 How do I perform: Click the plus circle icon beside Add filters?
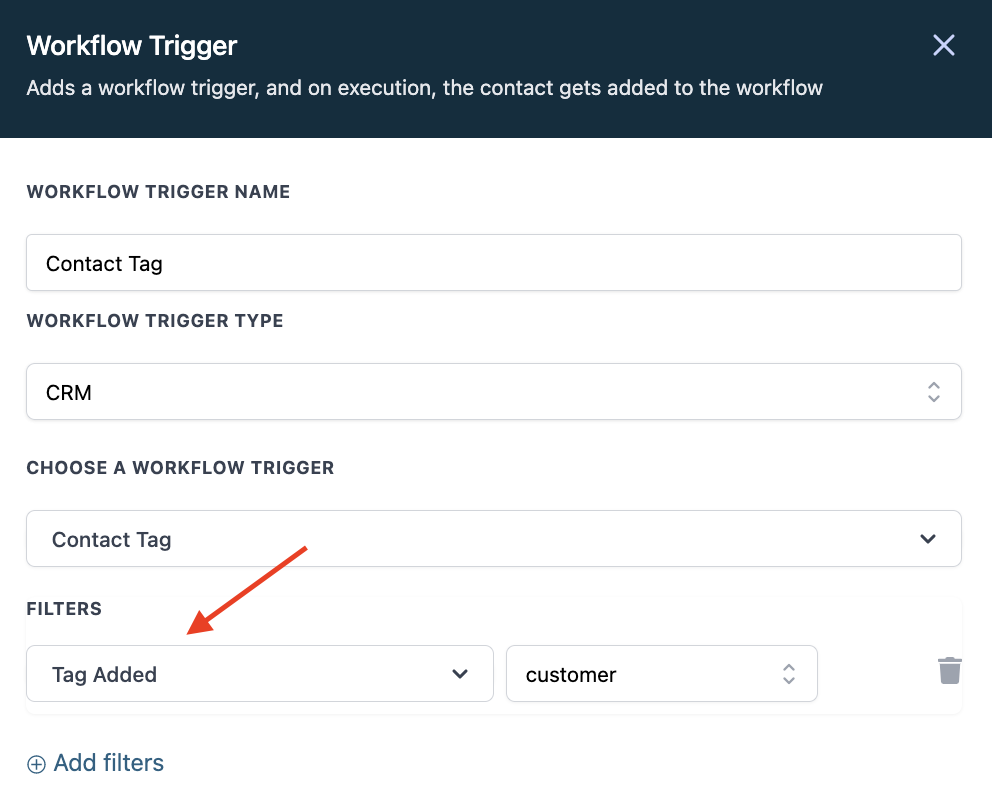point(36,764)
